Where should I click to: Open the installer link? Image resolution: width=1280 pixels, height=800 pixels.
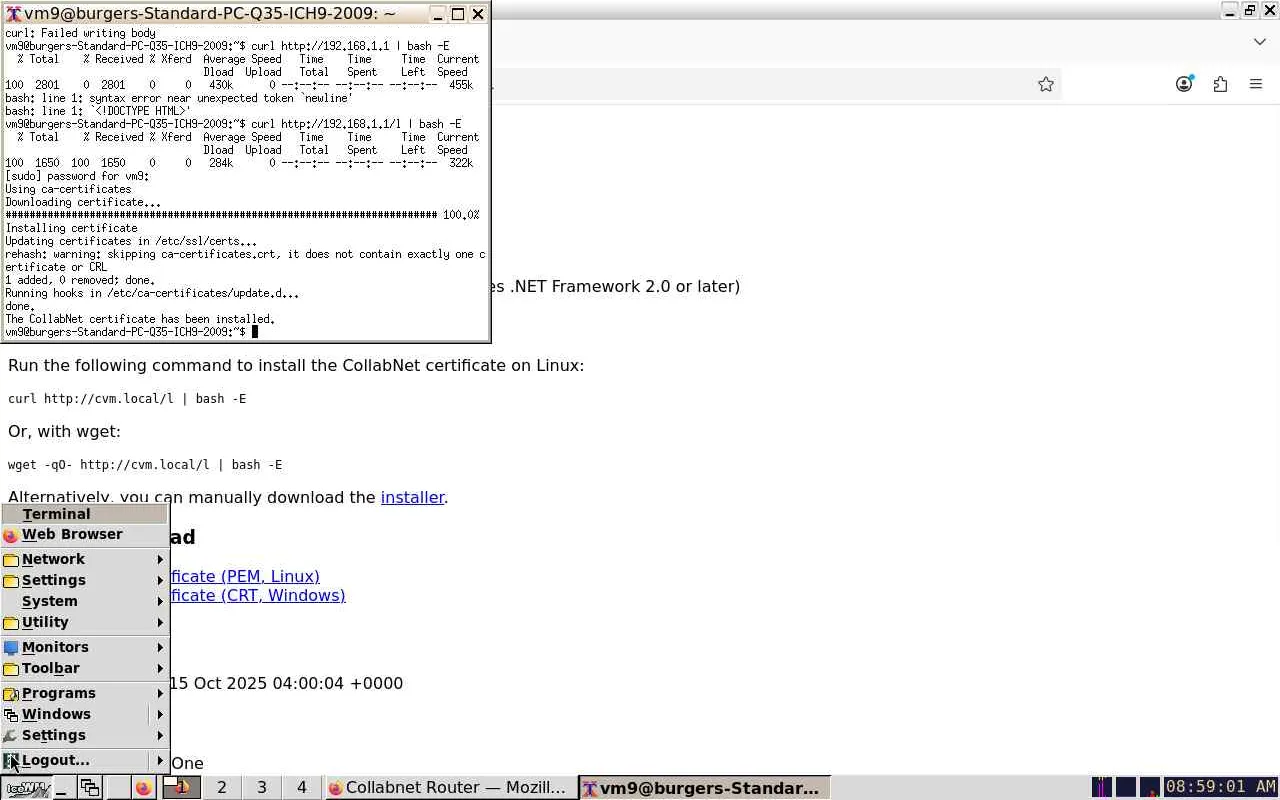pyautogui.click(x=412, y=497)
